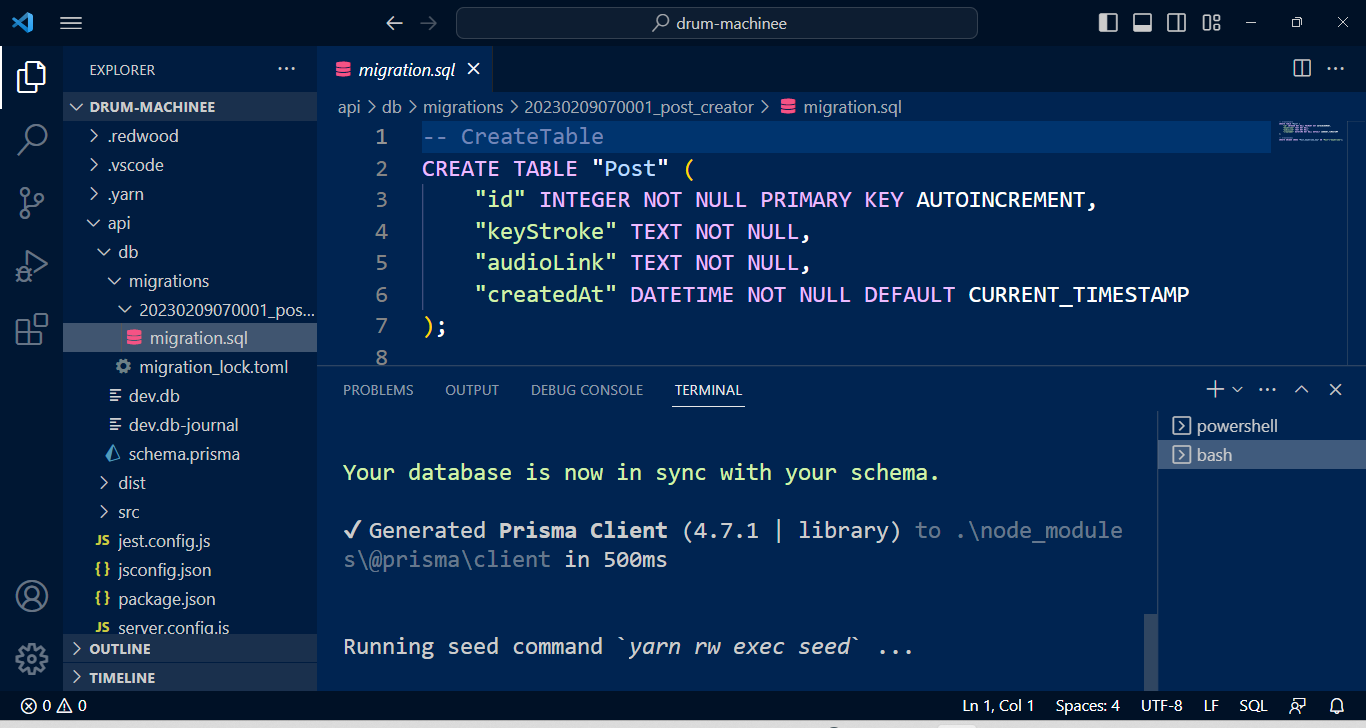Collapse the DRUM-MACHINEE root folder
This screenshot has width=1366, height=728.
coord(190,107)
